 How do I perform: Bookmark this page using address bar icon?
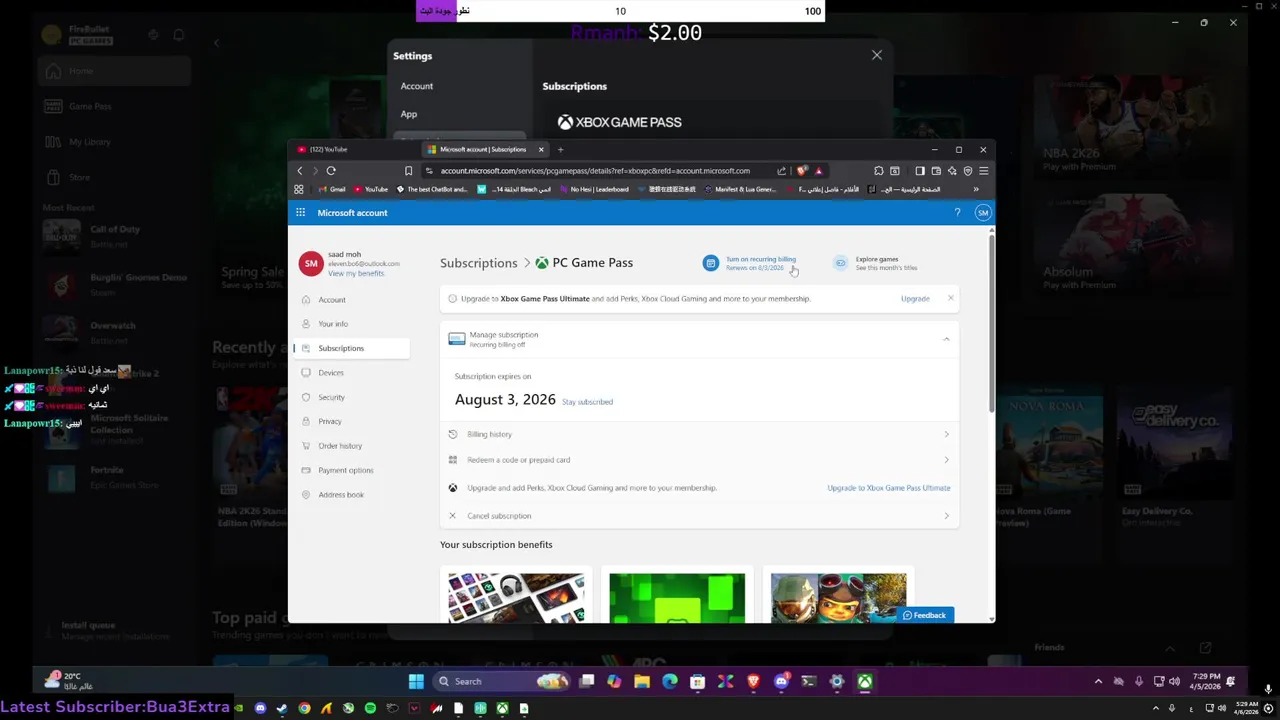(408, 171)
